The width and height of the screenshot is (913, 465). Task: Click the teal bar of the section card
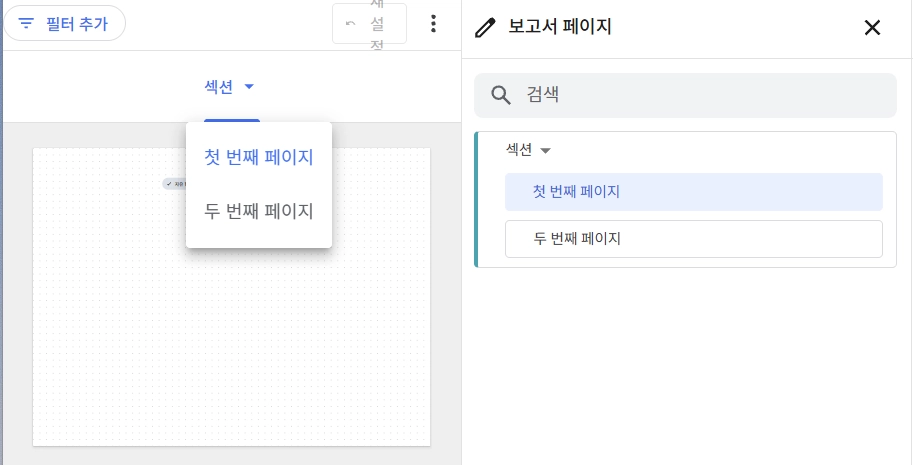(x=476, y=199)
